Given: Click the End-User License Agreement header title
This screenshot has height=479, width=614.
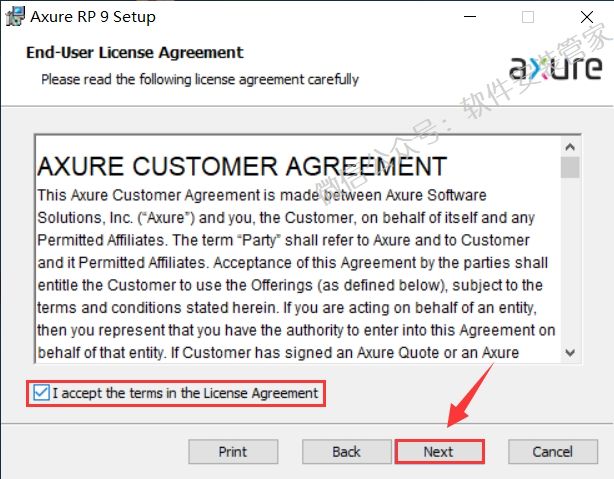Looking at the screenshot, I should pyautogui.click(x=134, y=52).
